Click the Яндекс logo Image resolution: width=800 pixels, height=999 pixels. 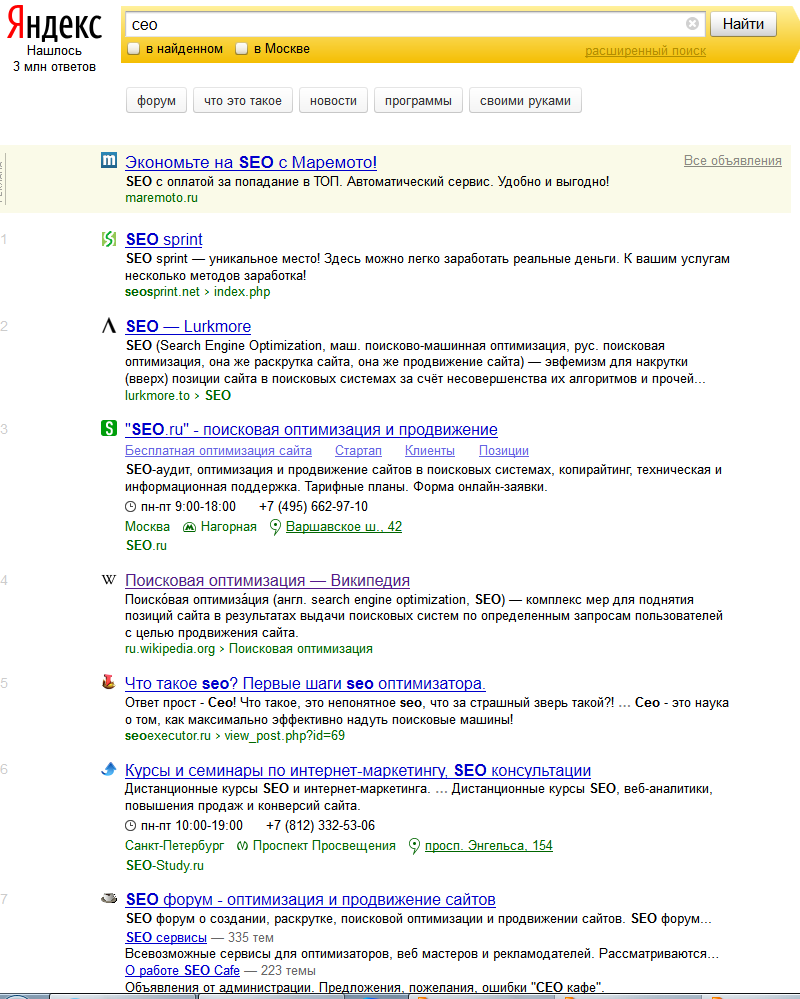coord(54,24)
